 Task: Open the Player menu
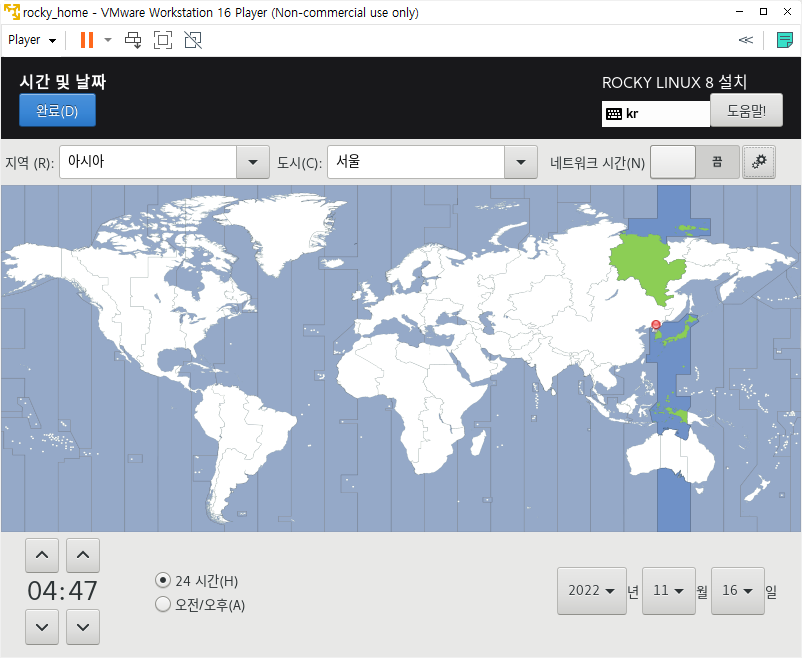click(32, 40)
